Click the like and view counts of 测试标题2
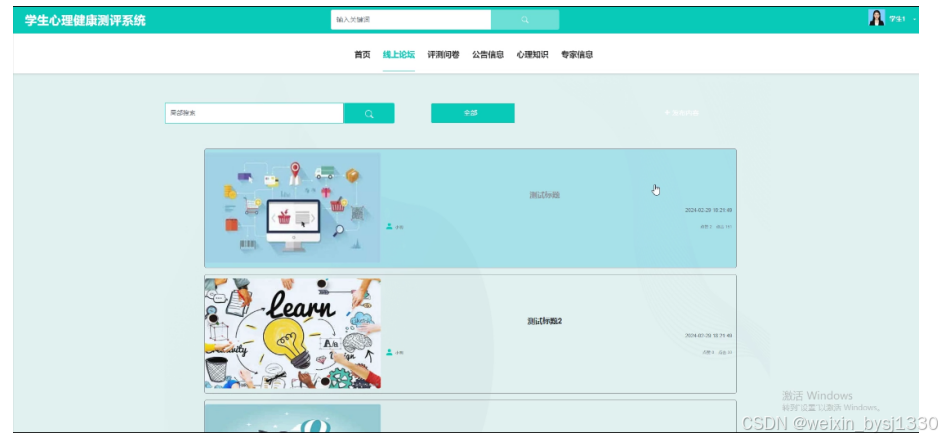This screenshot has width=942, height=439. [716, 353]
